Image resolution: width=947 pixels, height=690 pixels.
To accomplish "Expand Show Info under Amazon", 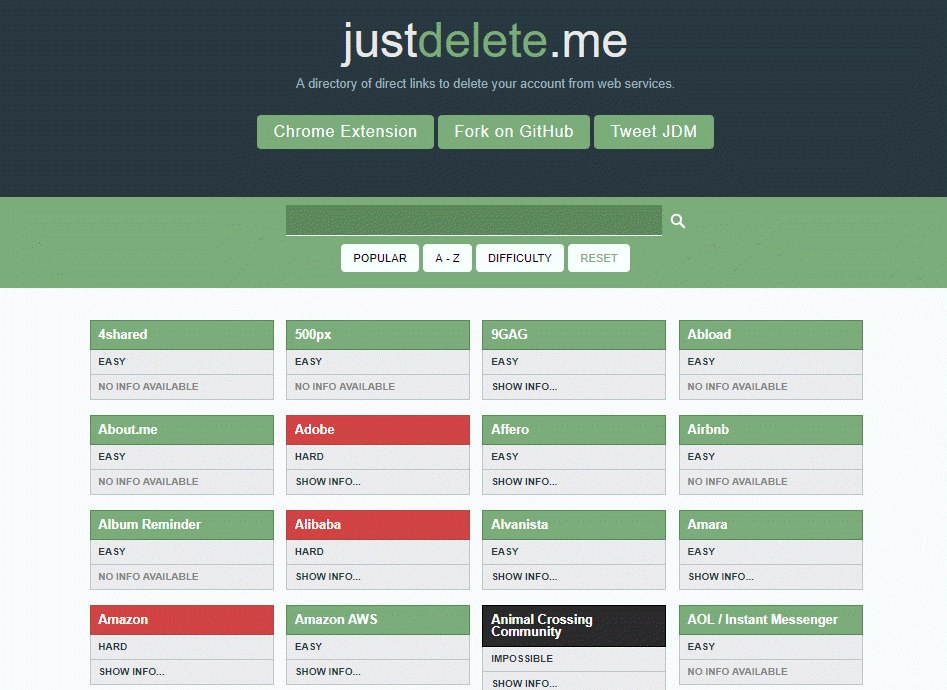I will pyautogui.click(x=132, y=671).
